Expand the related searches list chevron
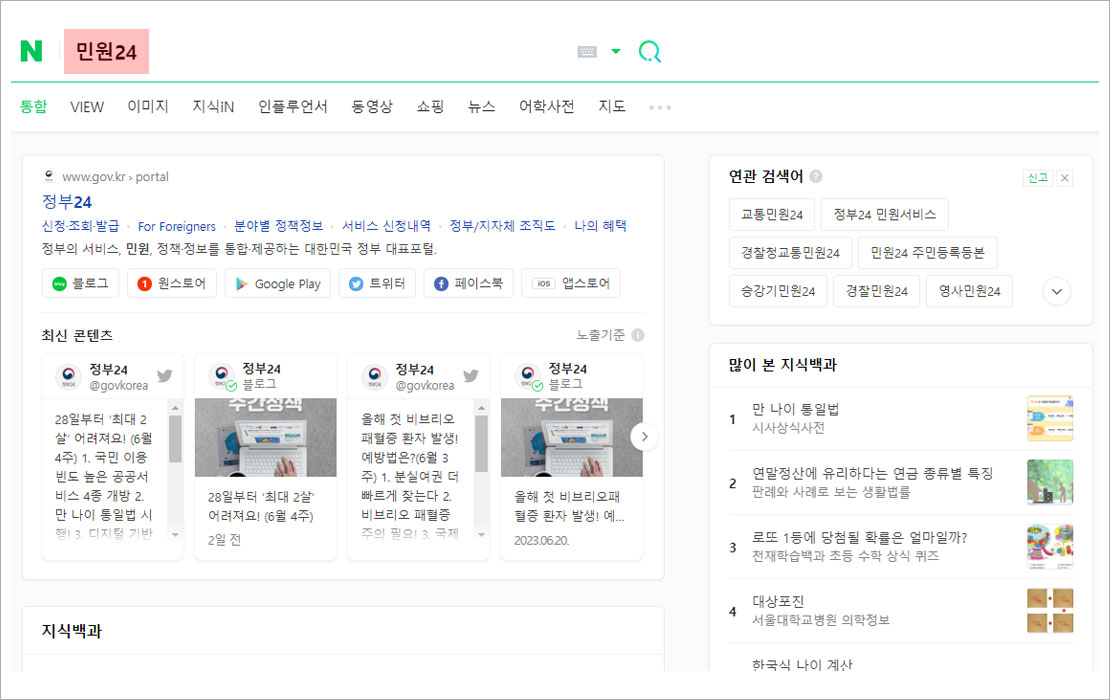Viewport: 1110px width, 700px height. pyautogui.click(x=1057, y=292)
